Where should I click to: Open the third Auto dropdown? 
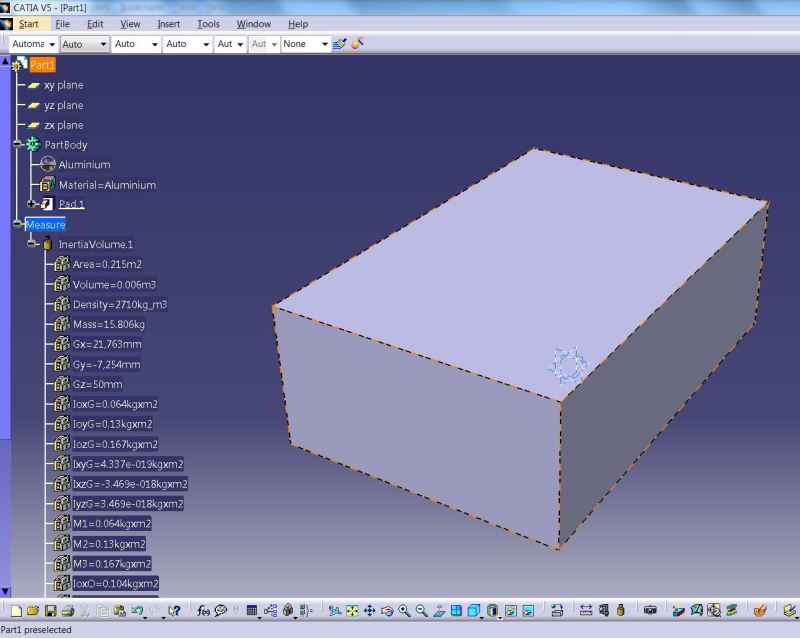pos(136,44)
